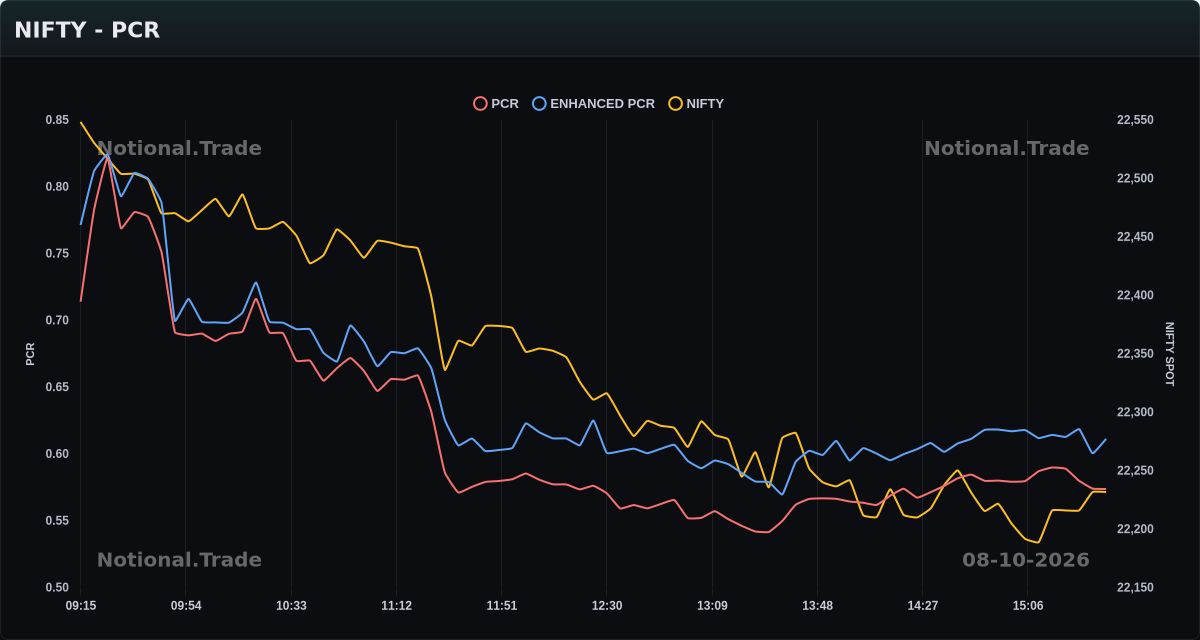
Task: Click the 15:06 time axis label
Action: 1028,606
